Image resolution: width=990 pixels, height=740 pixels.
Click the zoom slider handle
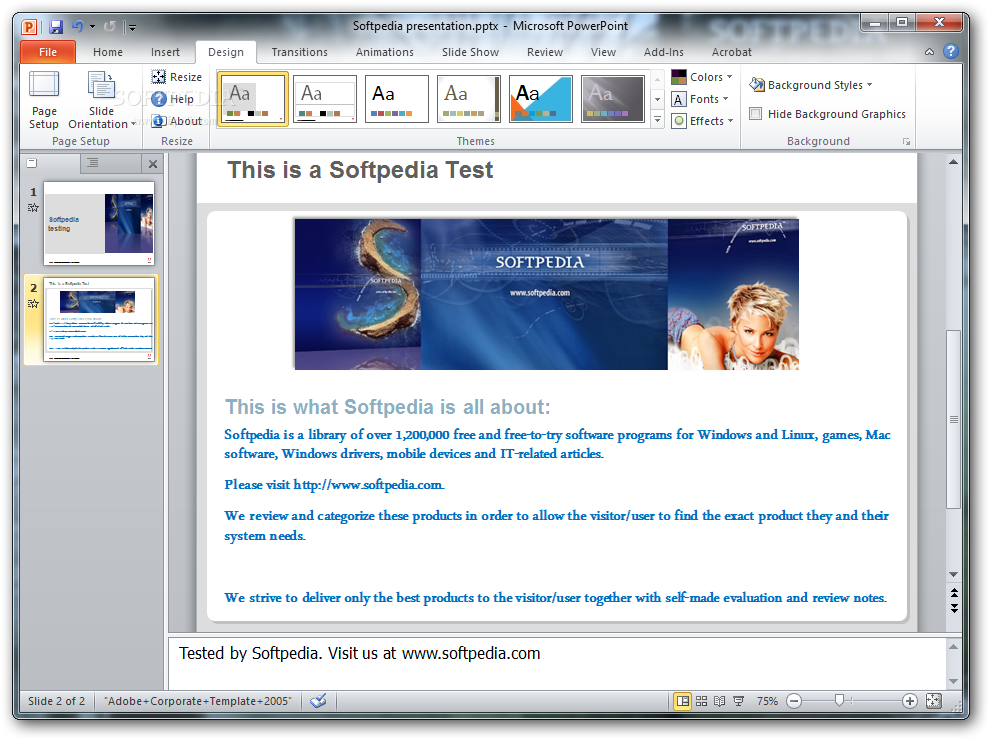coord(839,700)
